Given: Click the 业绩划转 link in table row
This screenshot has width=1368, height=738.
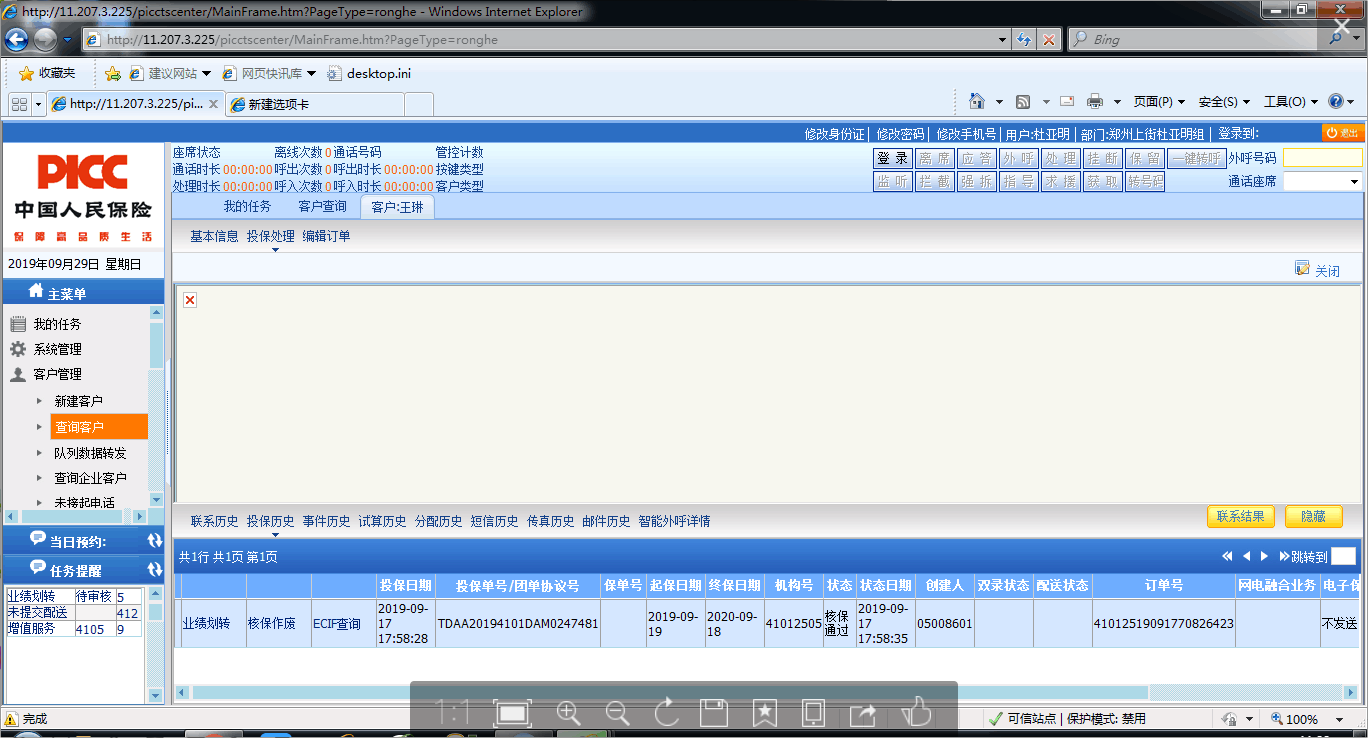Looking at the screenshot, I should [206, 623].
